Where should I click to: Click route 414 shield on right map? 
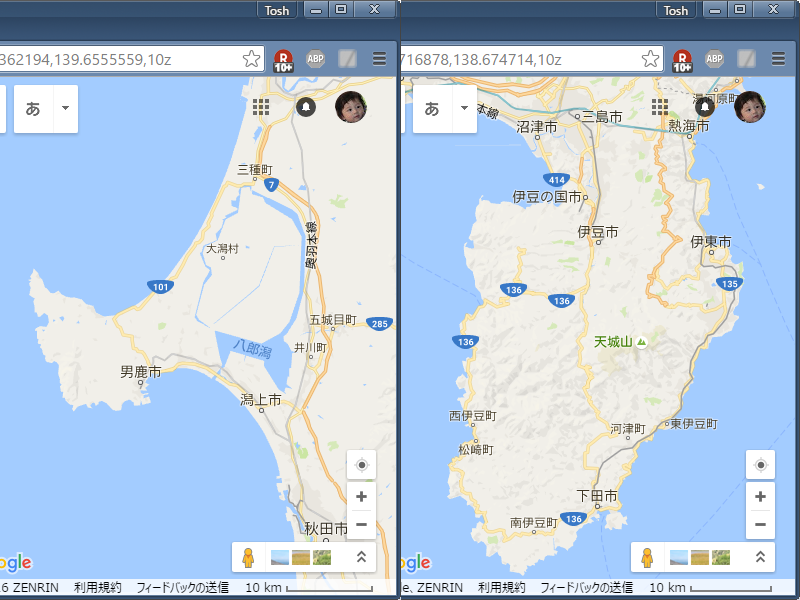pyautogui.click(x=557, y=180)
